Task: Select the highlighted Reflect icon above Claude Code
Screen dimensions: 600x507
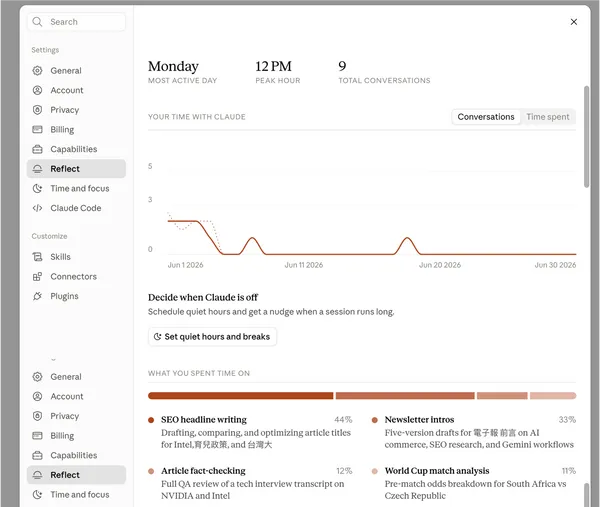Action: tap(37, 169)
